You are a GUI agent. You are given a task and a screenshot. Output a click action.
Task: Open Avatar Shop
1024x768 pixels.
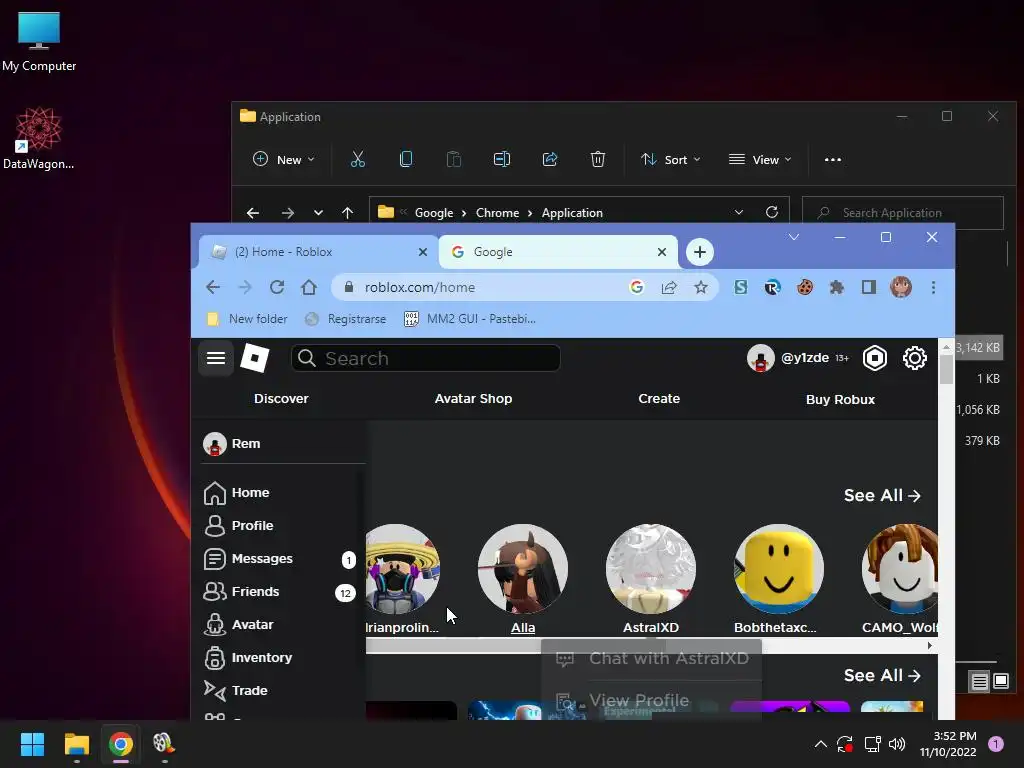[473, 398]
